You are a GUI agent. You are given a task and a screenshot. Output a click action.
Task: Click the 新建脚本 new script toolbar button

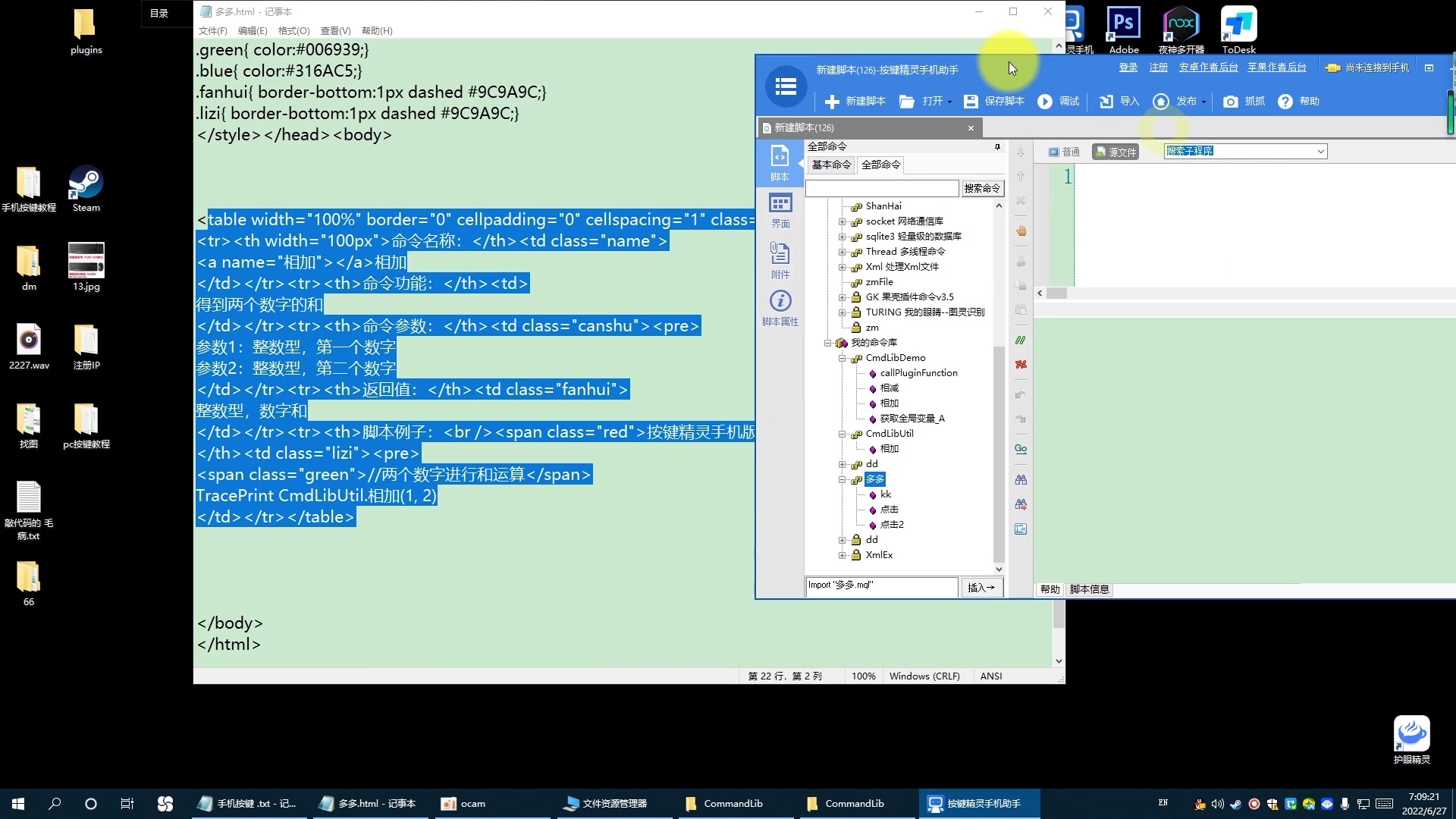click(x=855, y=101)
